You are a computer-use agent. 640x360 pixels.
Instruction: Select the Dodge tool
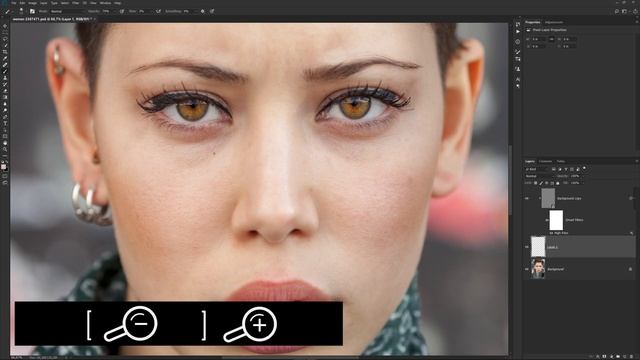pyautogui.click(x=5, y=110)
